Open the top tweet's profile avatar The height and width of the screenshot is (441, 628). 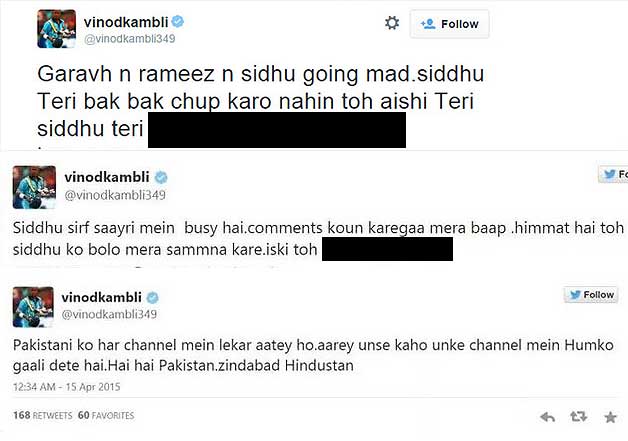pos(56,29)
